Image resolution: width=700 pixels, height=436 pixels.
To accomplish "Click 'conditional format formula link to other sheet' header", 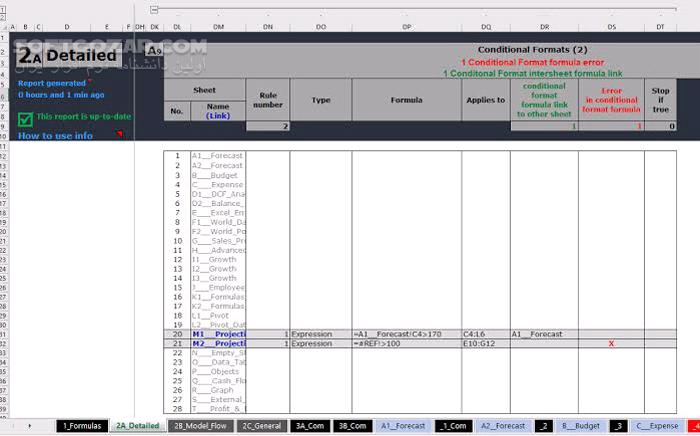I will (544, 100).
